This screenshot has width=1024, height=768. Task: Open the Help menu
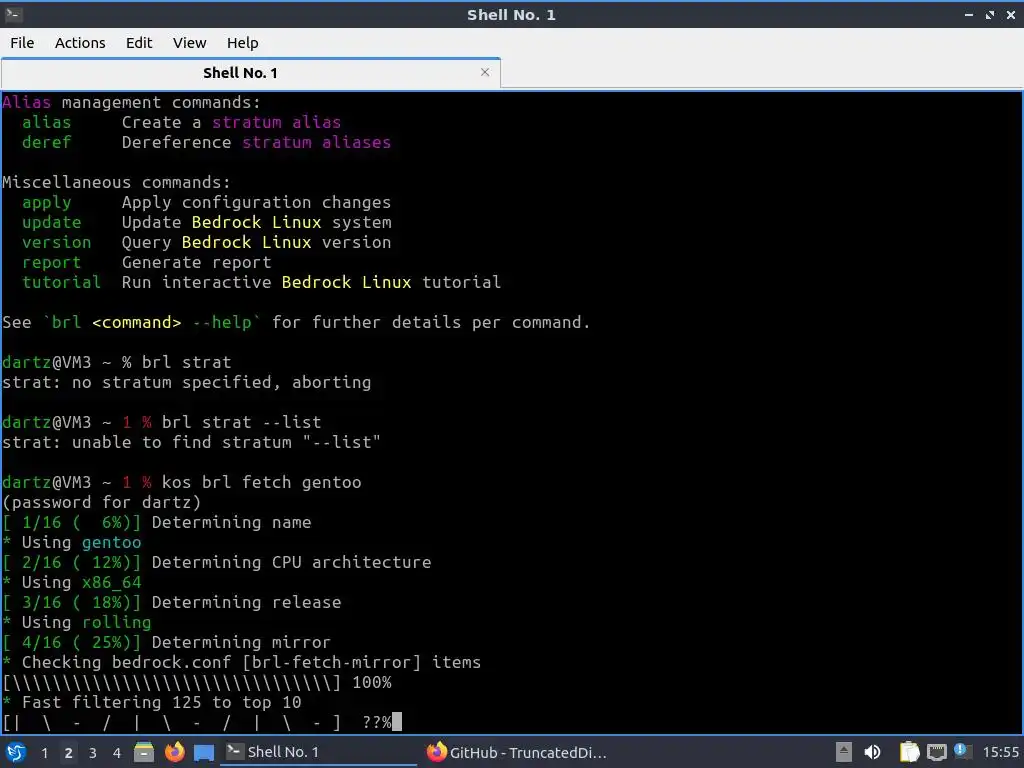click(x=242, y=43)
